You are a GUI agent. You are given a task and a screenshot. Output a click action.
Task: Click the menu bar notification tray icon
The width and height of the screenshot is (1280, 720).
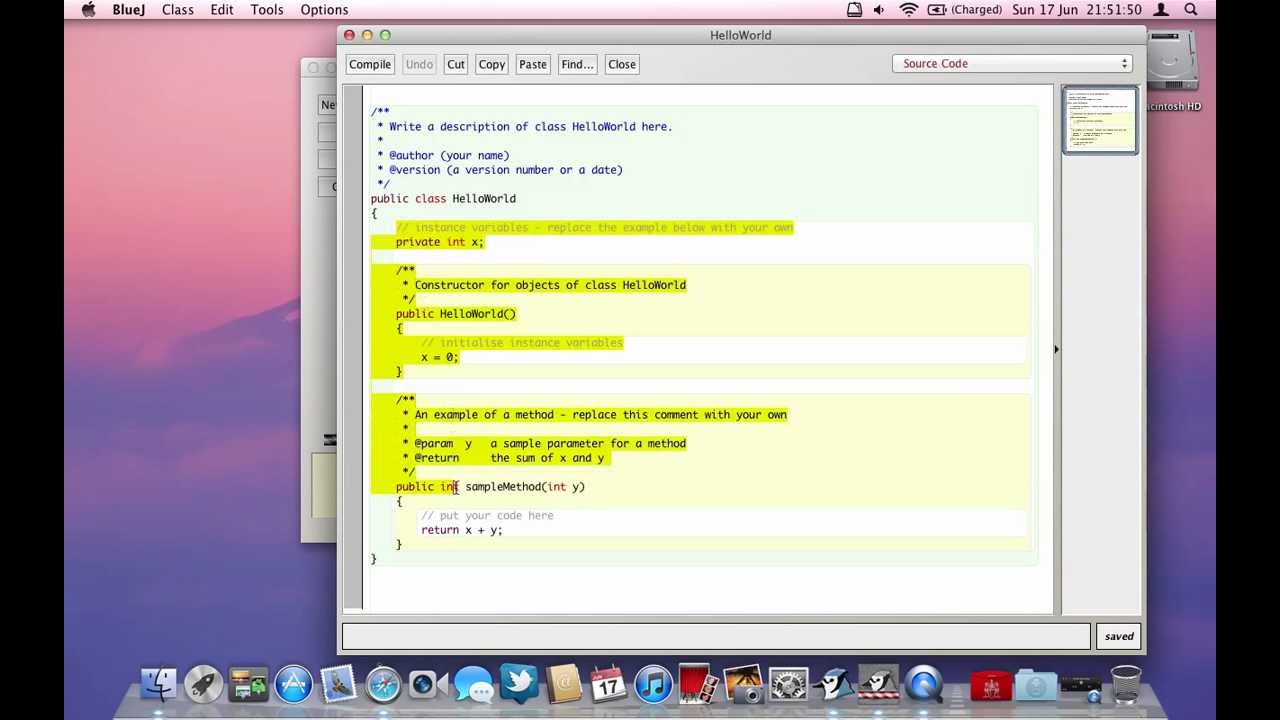[x=854, y=10]
